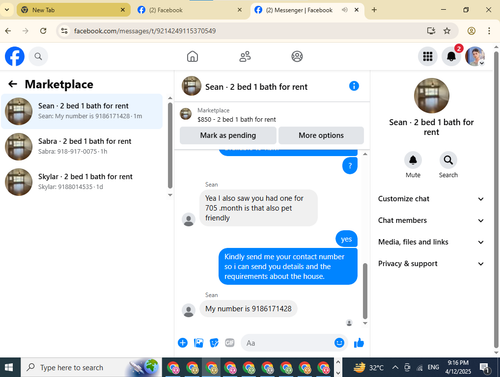Image resolution: width=500 pixels, height=377 pixels.
Task: Choose a sticker icon
Action: (214, 343)
